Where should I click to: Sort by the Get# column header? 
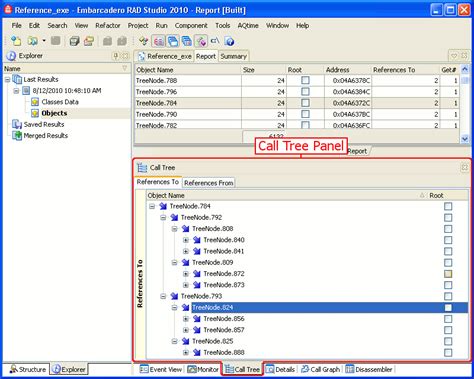(449, 70)
